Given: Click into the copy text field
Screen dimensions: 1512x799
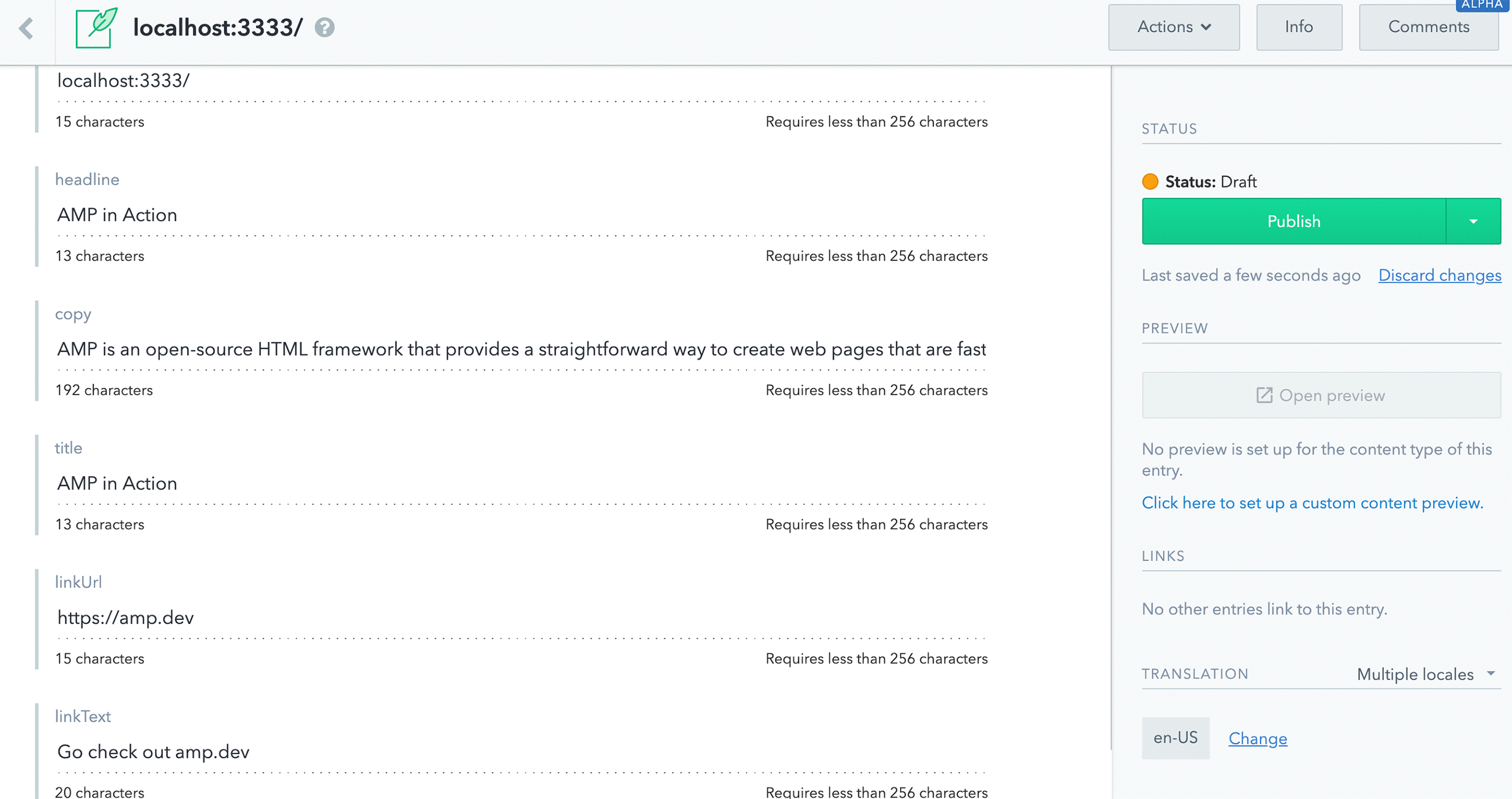Looking at the screenshot, I should (521, 349).
